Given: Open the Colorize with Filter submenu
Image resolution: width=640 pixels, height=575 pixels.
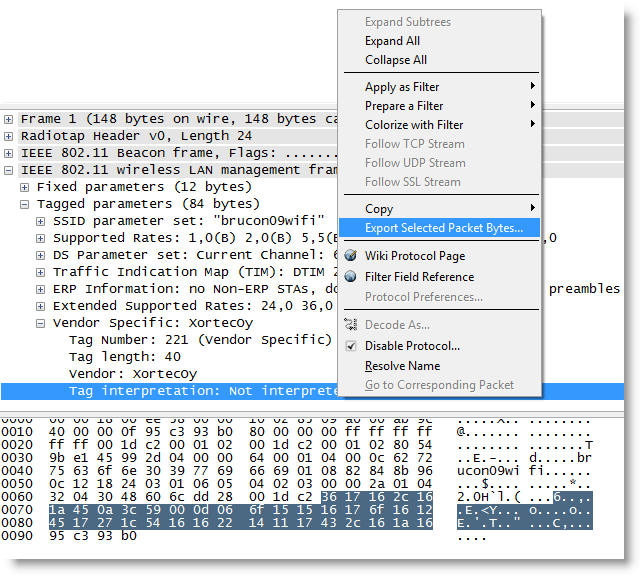Looking at the screenshot, I should coord(440,124).
